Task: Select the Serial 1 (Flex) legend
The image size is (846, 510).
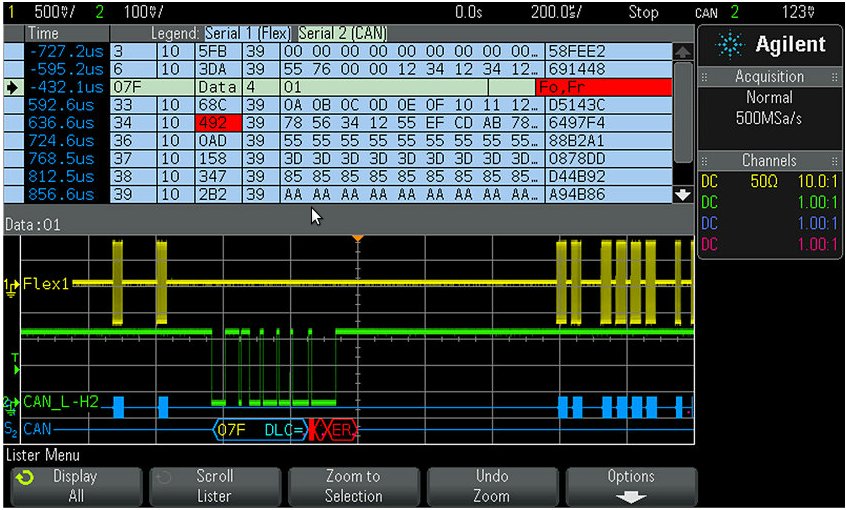Action: [249, 33]
